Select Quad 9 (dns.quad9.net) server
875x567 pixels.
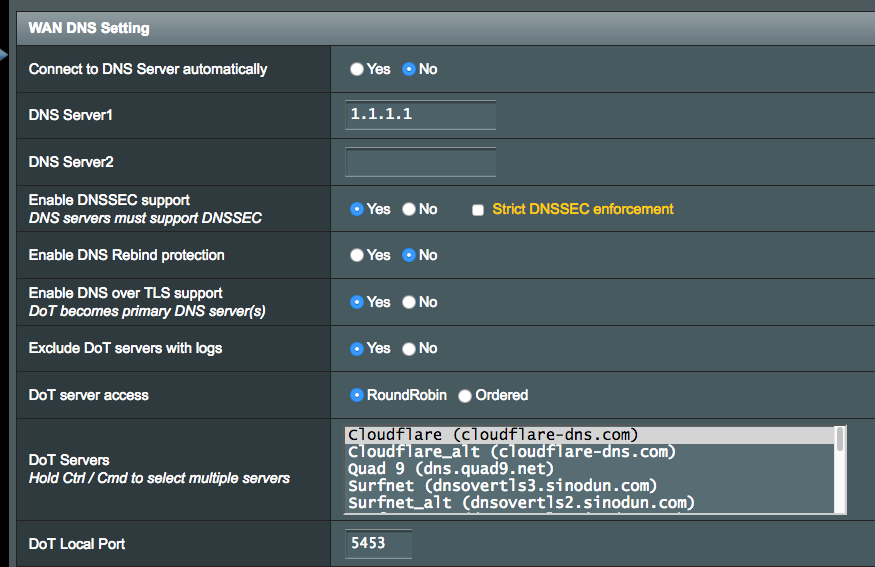point(450,469)
